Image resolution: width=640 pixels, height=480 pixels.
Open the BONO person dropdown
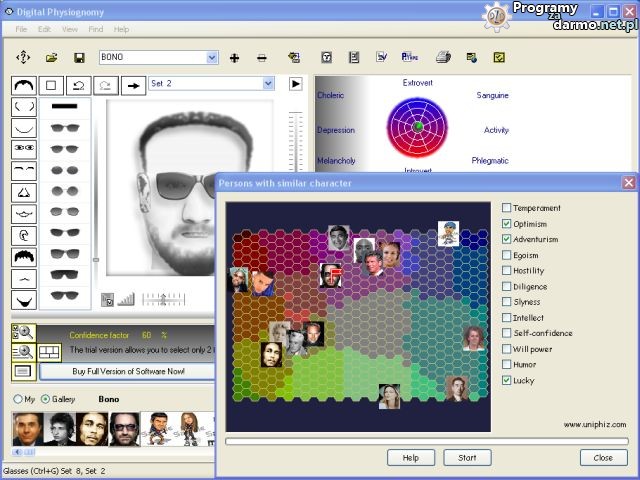tap(212, 58)
